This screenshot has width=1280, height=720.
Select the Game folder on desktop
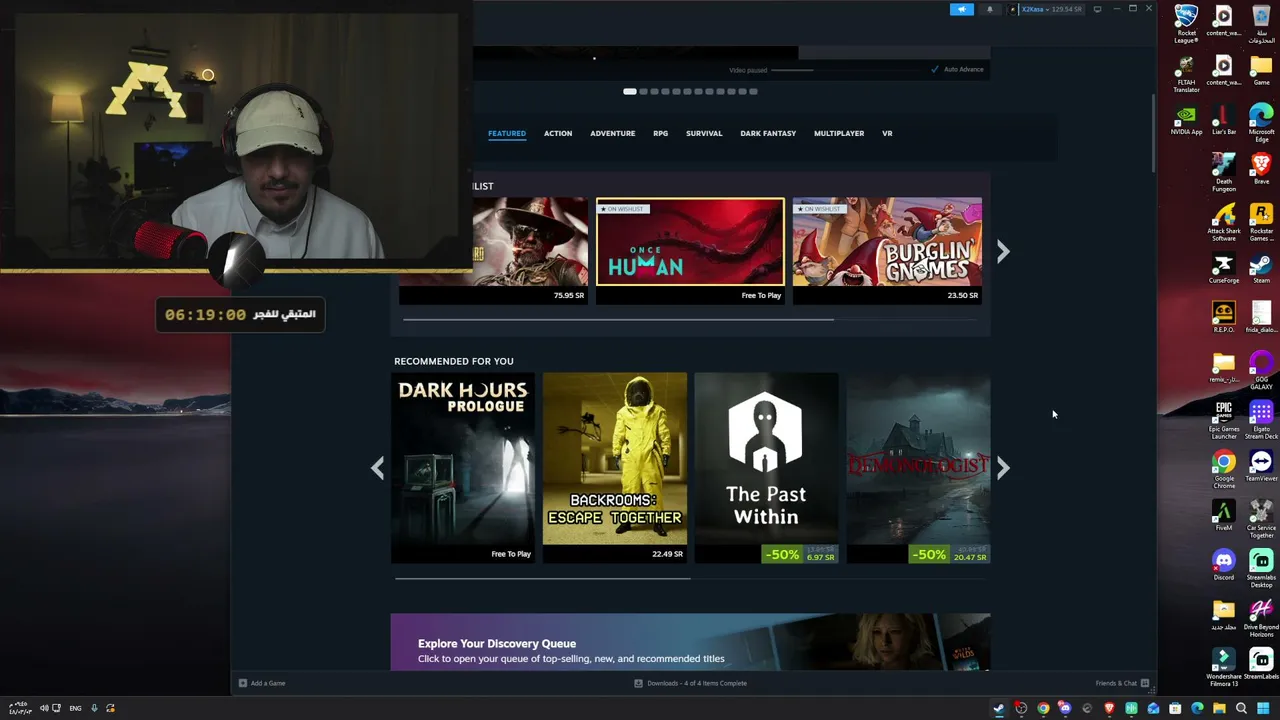click(x=1261, y=71)
